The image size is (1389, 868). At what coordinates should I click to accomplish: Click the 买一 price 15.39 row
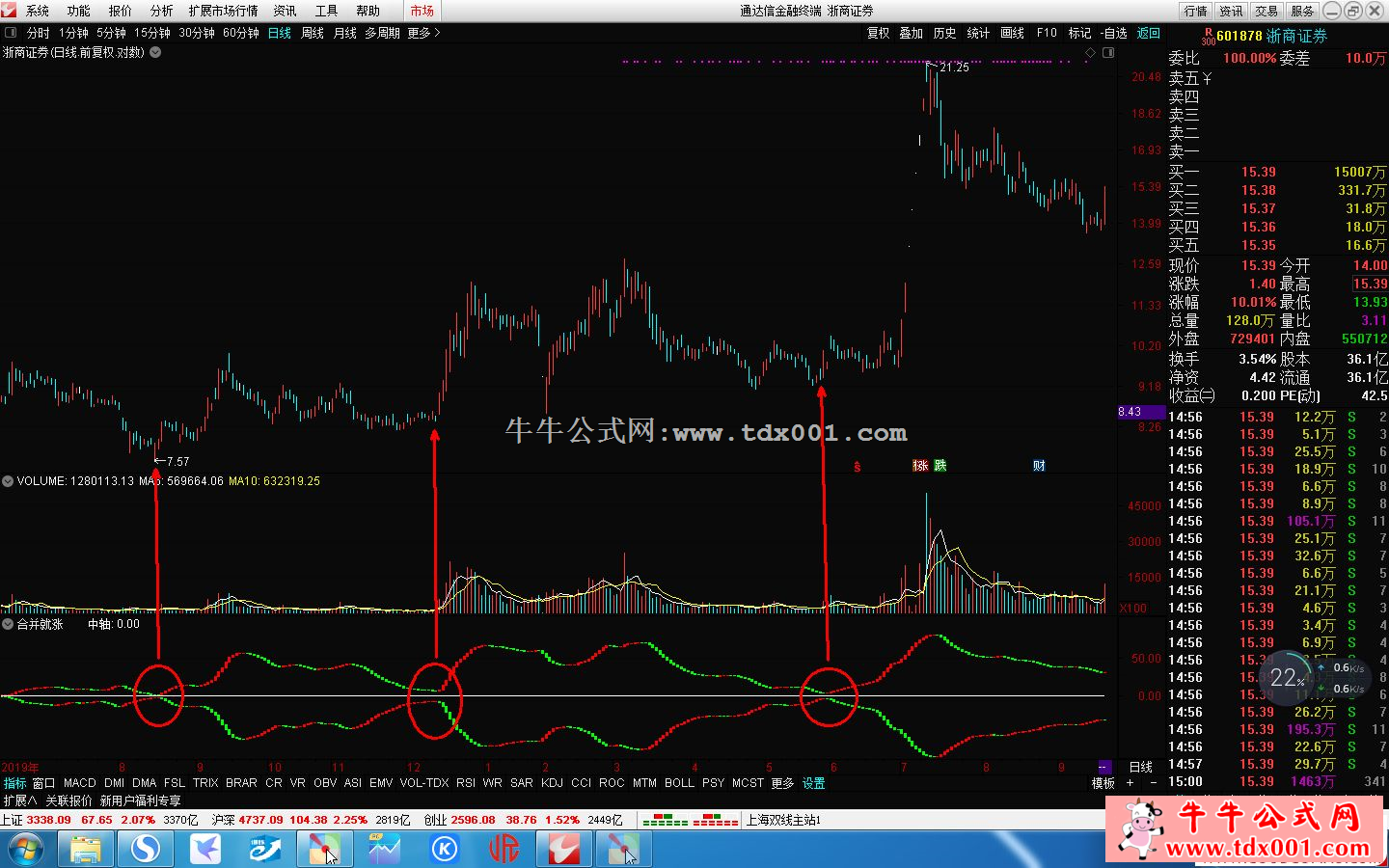(1277, 172)
